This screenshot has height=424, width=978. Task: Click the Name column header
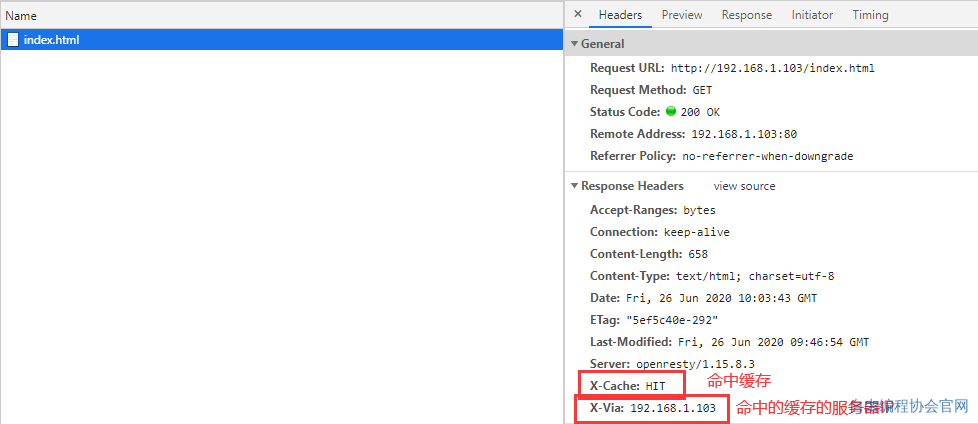(x=22, y=16)
